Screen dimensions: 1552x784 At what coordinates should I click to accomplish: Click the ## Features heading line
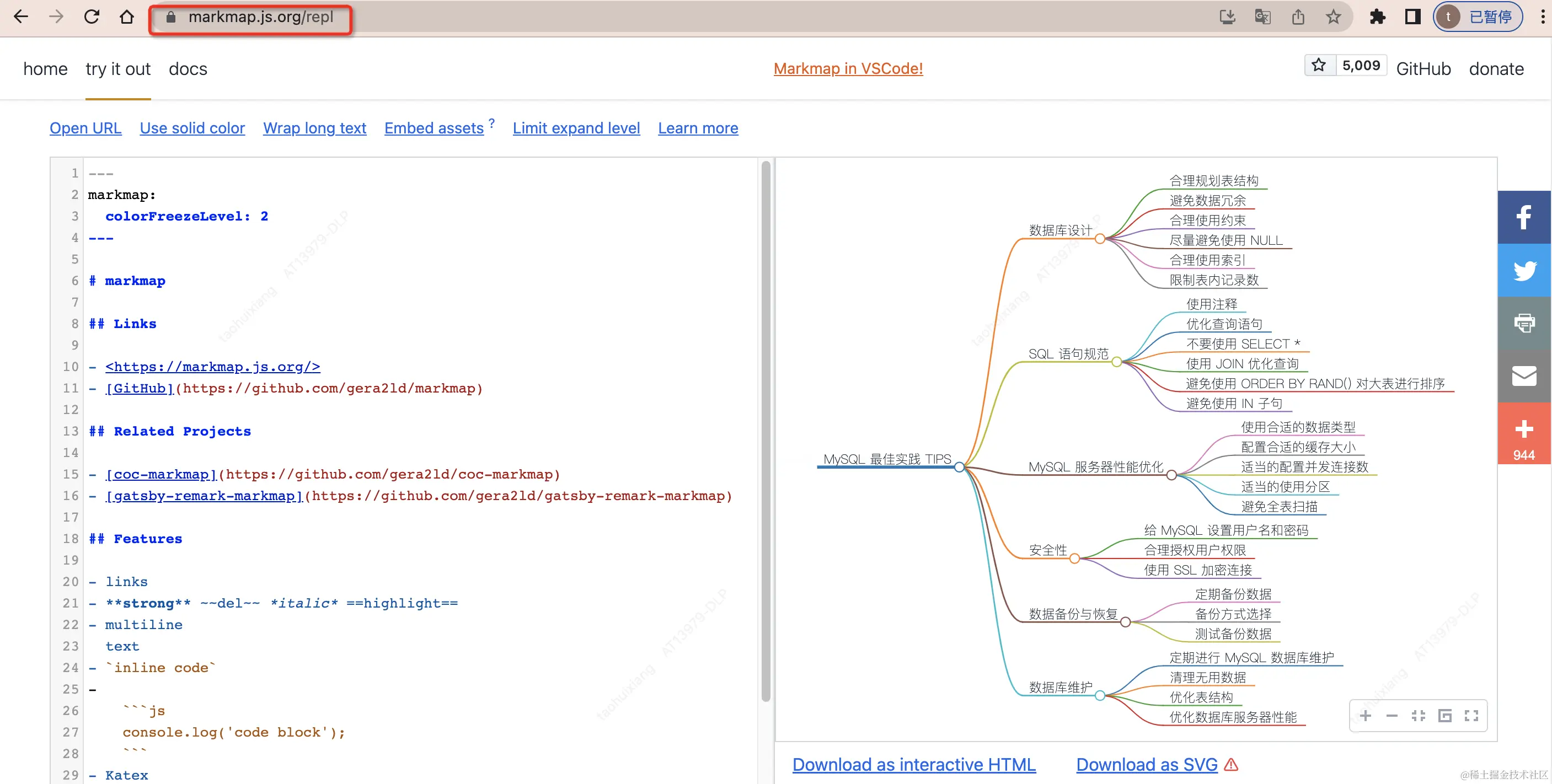[136, 539]
